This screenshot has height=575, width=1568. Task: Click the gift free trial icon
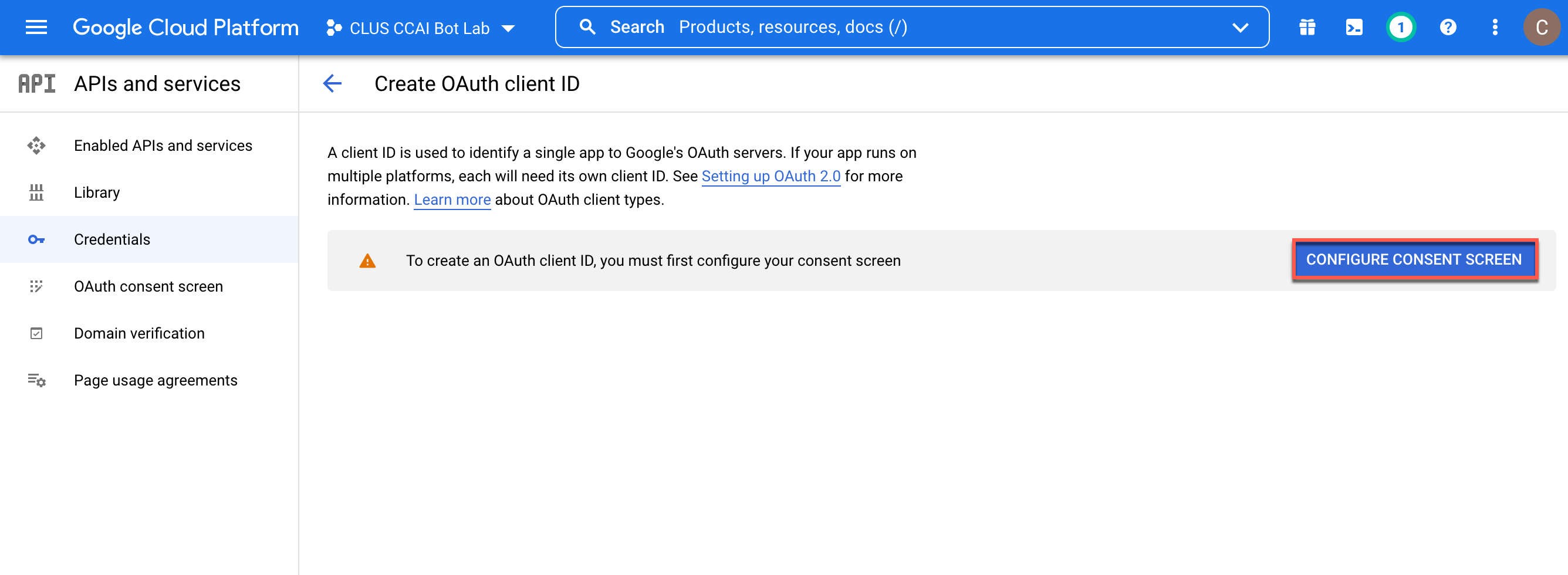[x=1307, y=28]
